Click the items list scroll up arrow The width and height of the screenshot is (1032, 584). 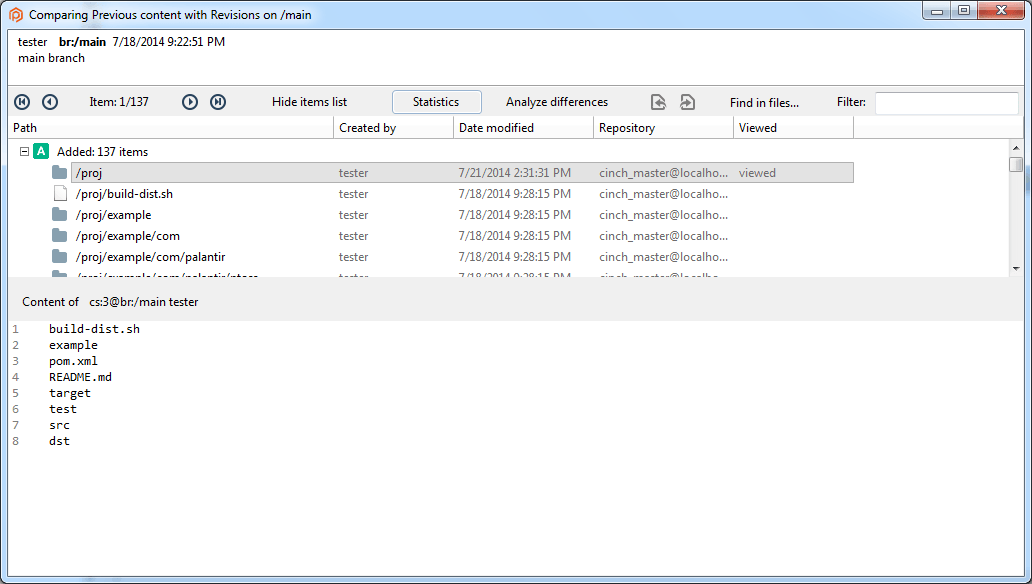click(1016, 148)
